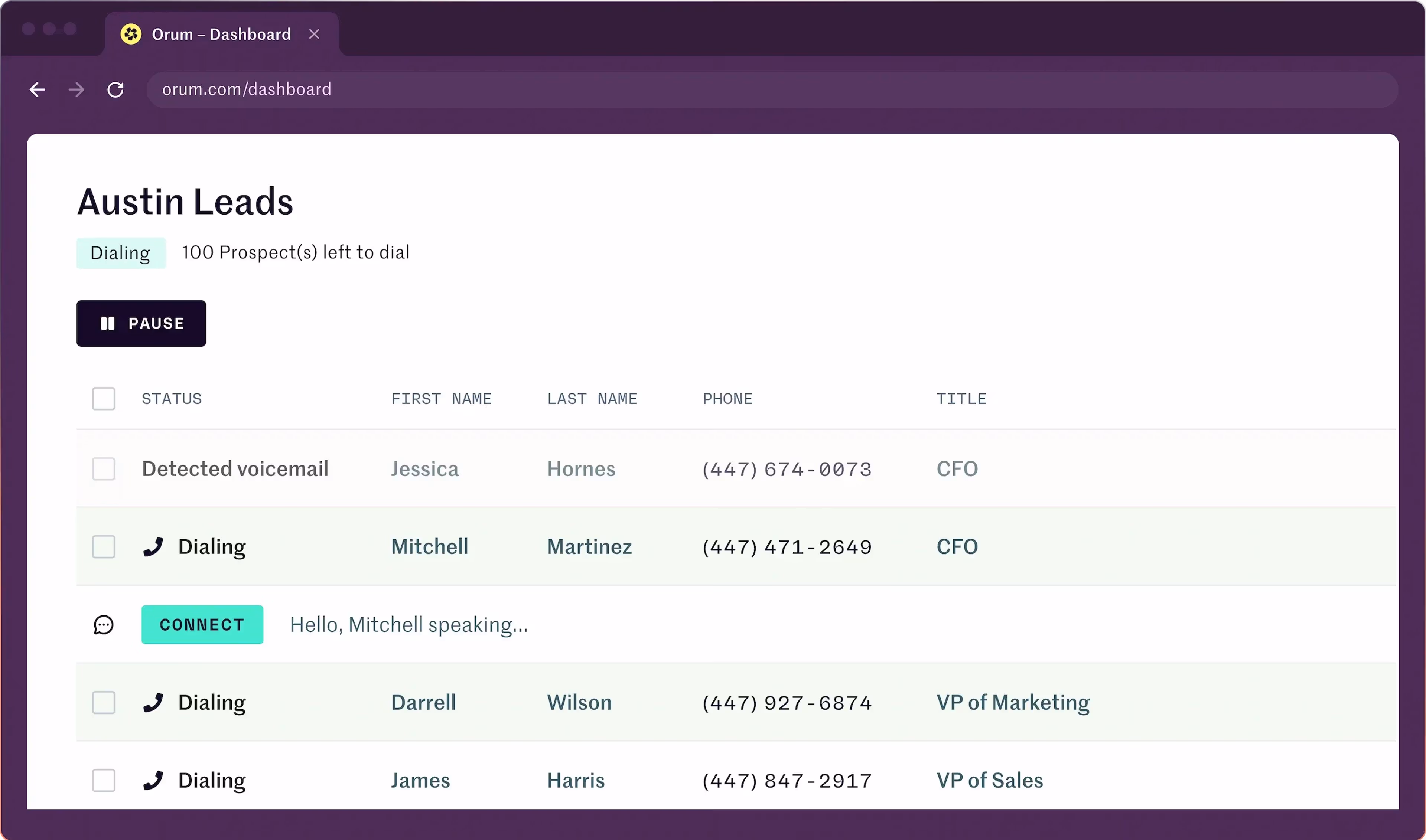Click the phone icon next to James Harris
Image resolution: width=1426 pixels, height=840 pixels.
(x=154, y=780)
